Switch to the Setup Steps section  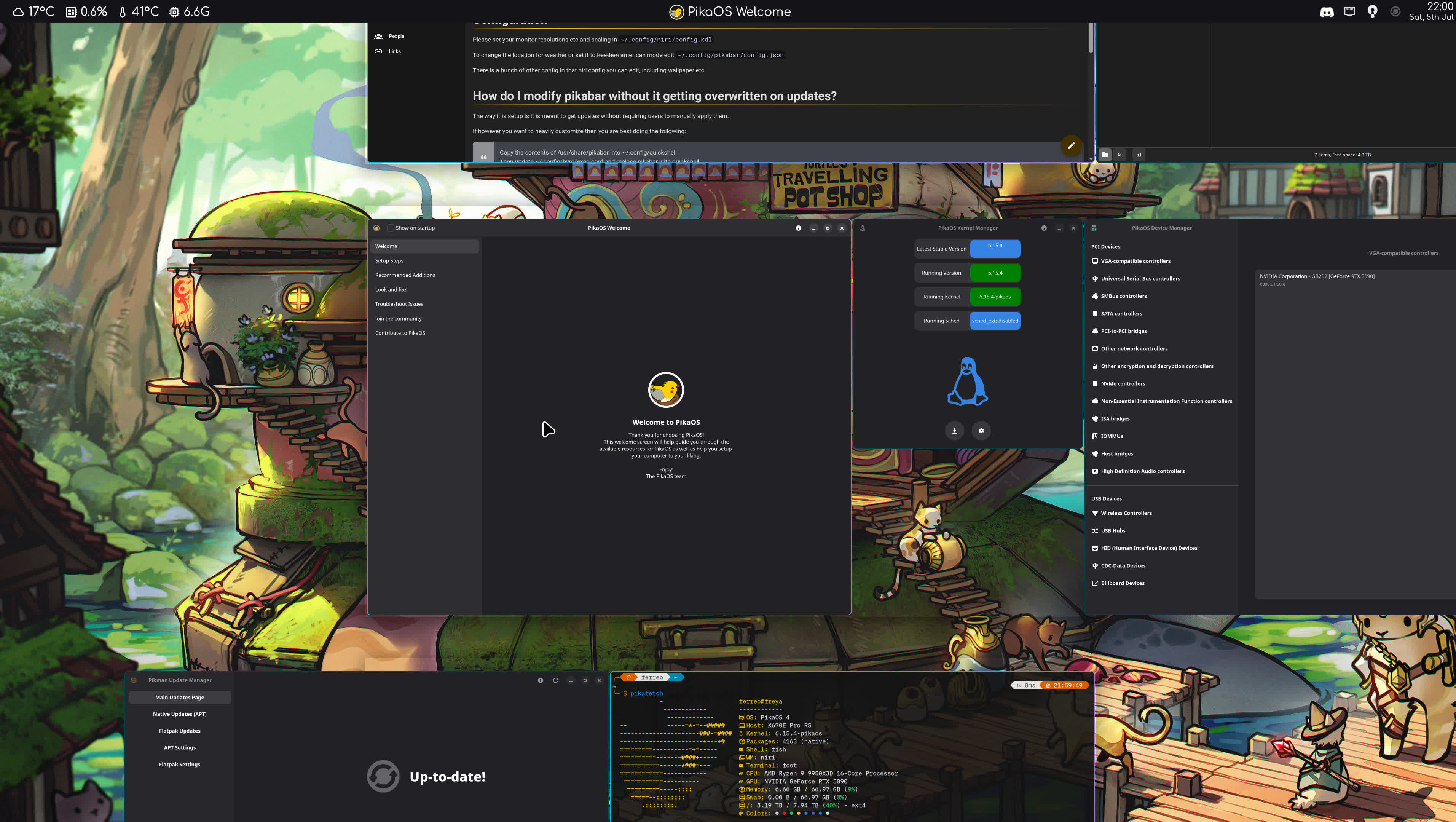(x=389, y=261)
